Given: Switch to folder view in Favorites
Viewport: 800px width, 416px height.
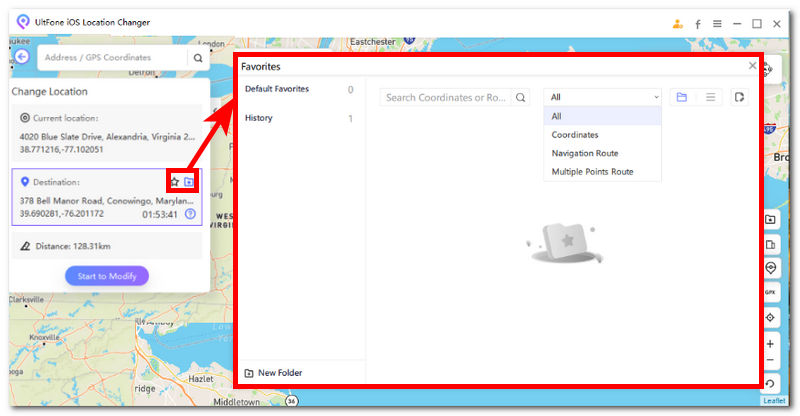Looking at the screenshot, I should tap(682, 98).
